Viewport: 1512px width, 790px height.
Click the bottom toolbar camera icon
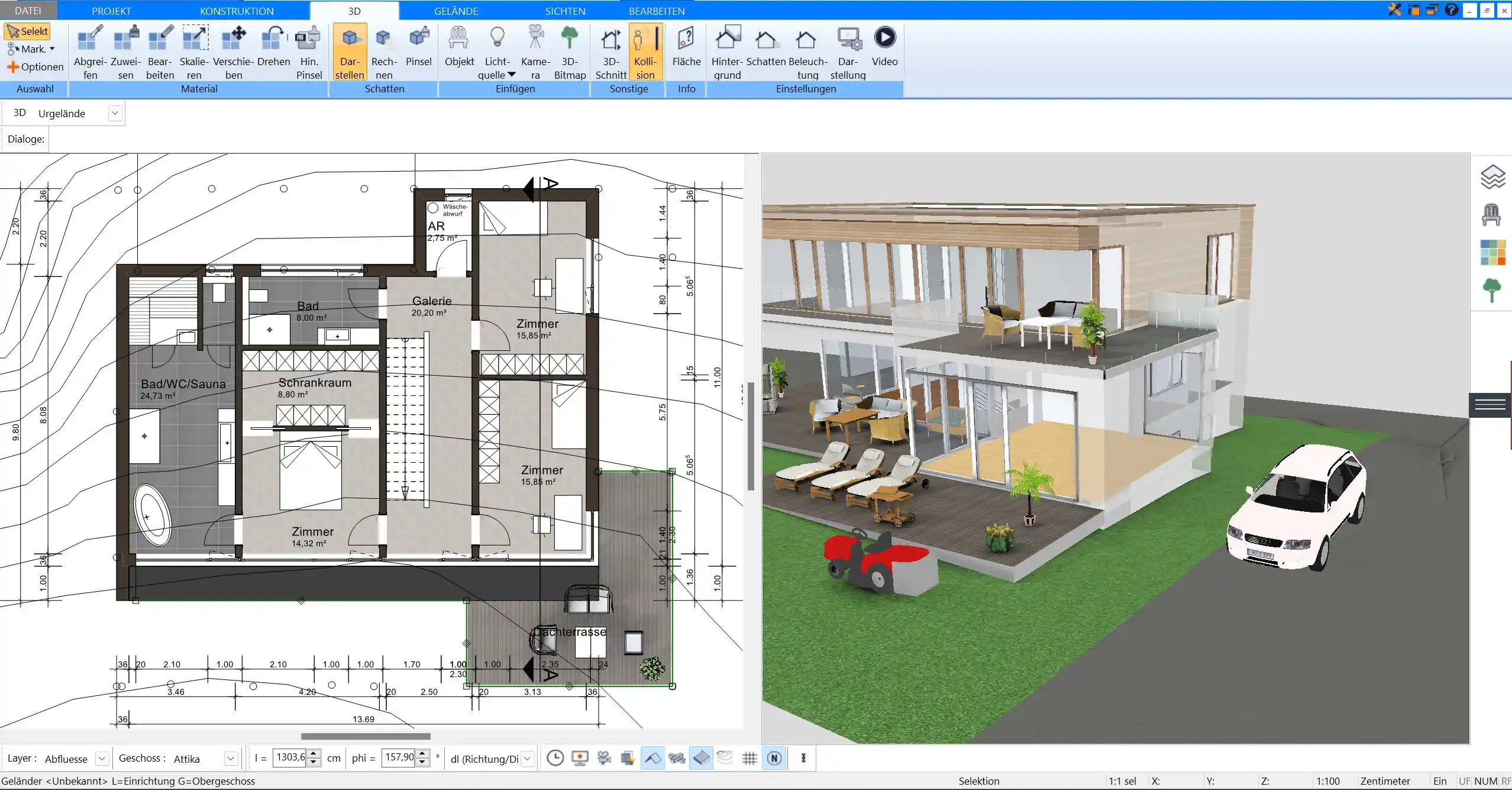(x=605, y=758)
